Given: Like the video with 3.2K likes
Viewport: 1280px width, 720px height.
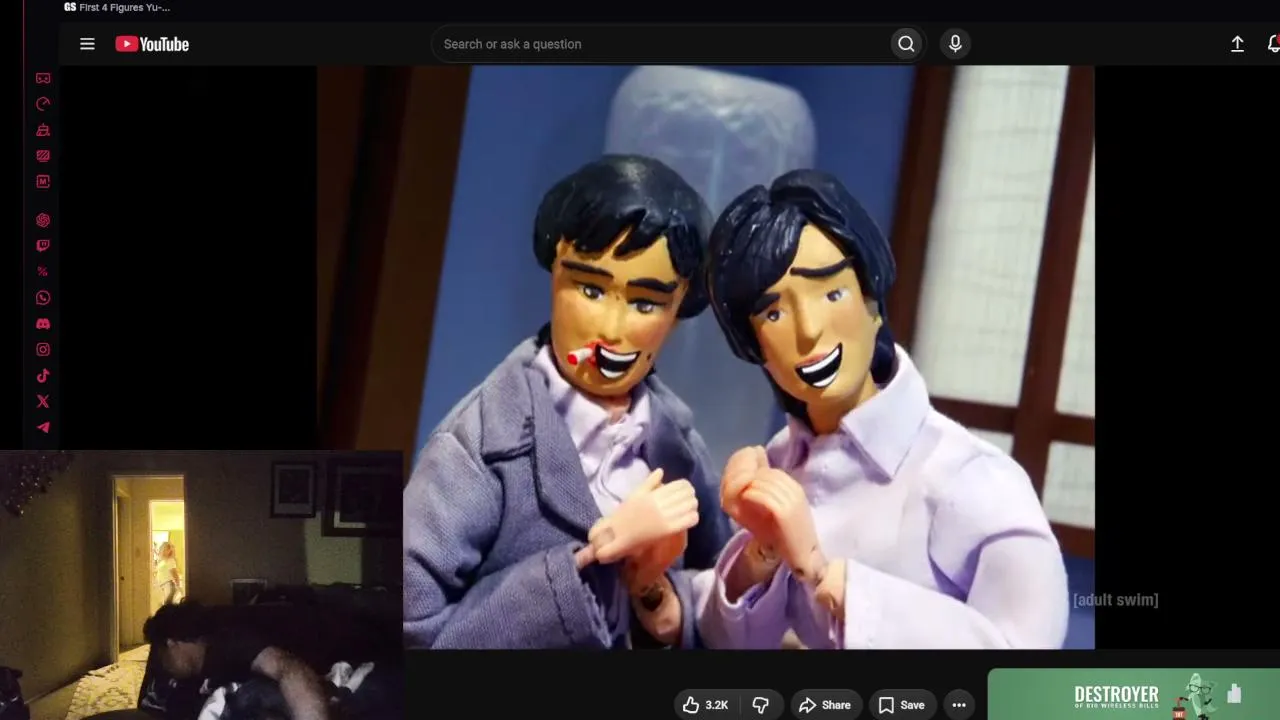Looking at the screenshot, I should (706, 705).
